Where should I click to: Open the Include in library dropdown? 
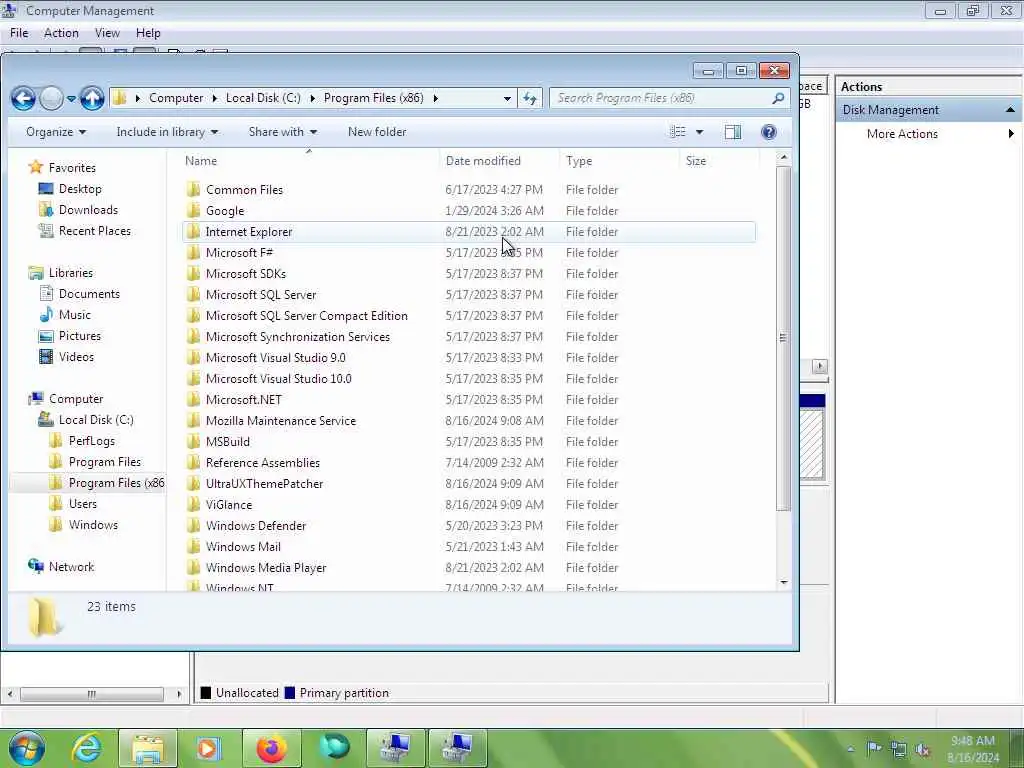point(167,132)
